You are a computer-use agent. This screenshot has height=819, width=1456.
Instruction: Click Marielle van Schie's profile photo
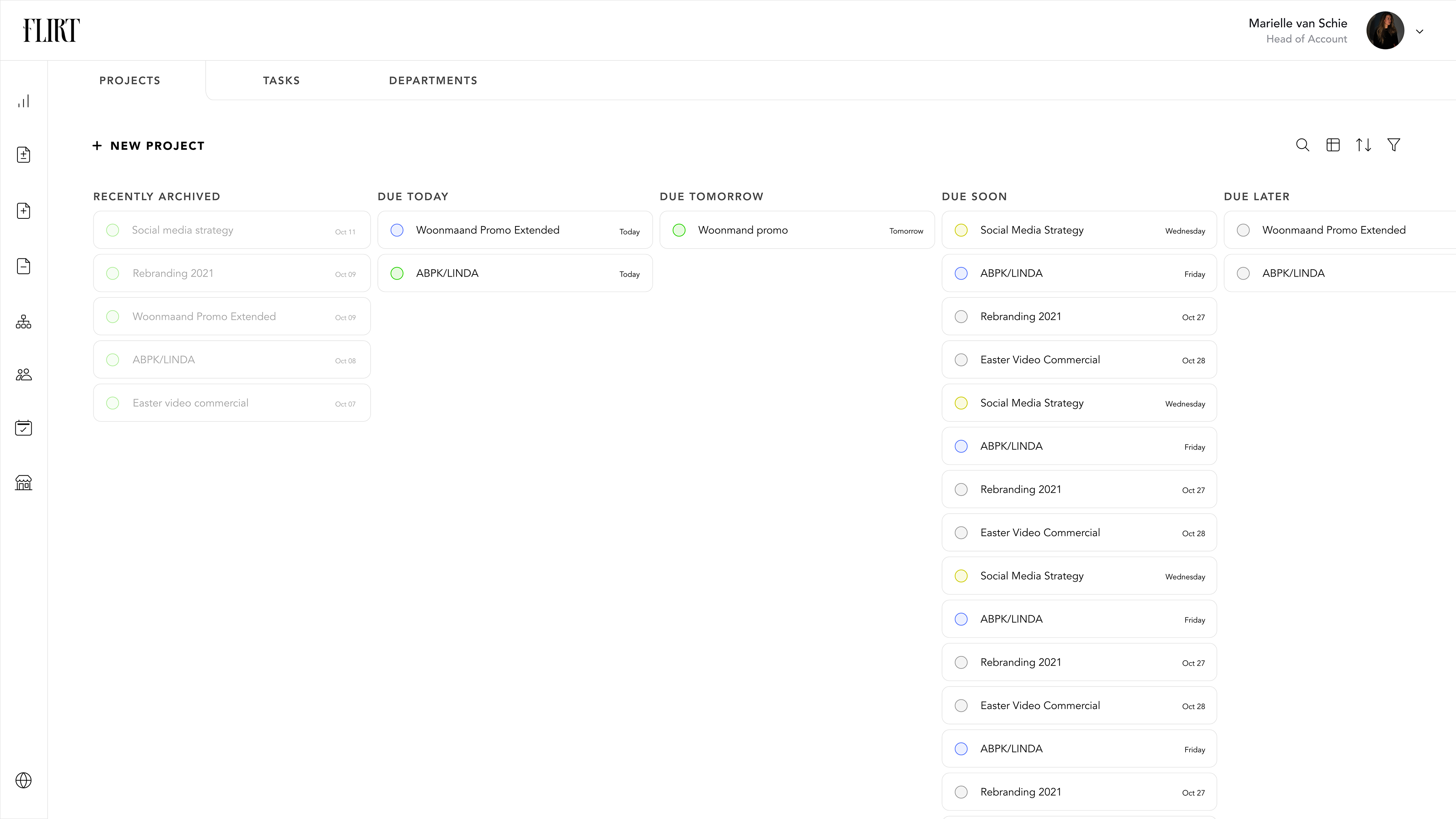tap(1385, 31)
